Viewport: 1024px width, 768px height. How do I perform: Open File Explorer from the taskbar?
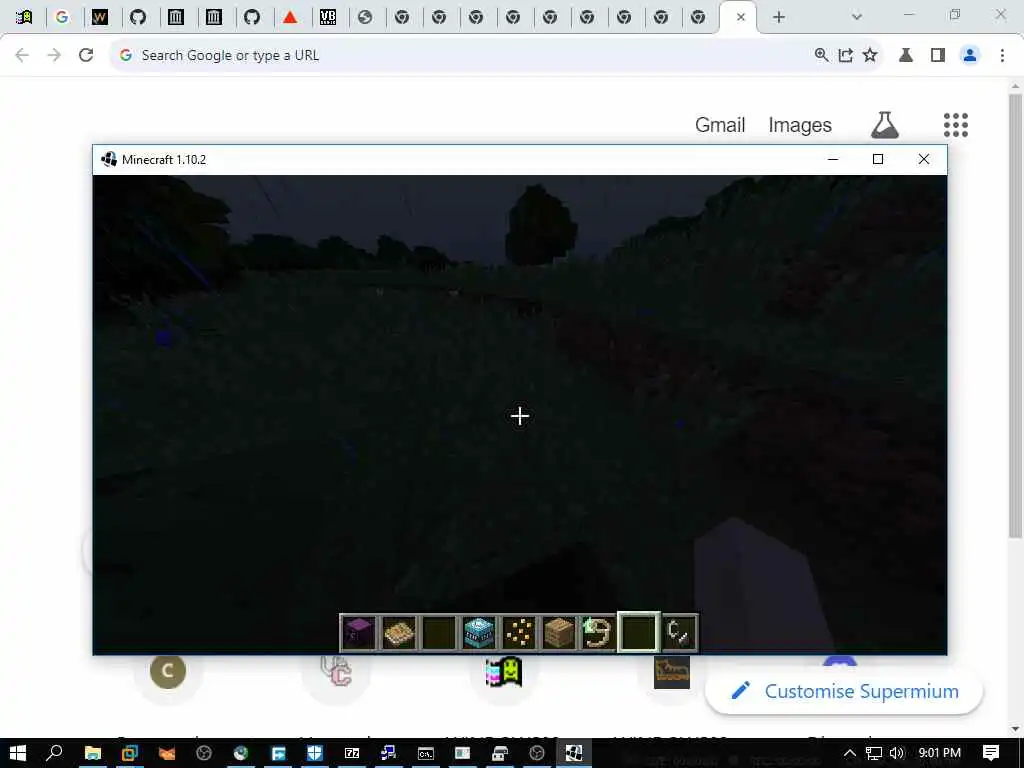[x=93, y=753]
